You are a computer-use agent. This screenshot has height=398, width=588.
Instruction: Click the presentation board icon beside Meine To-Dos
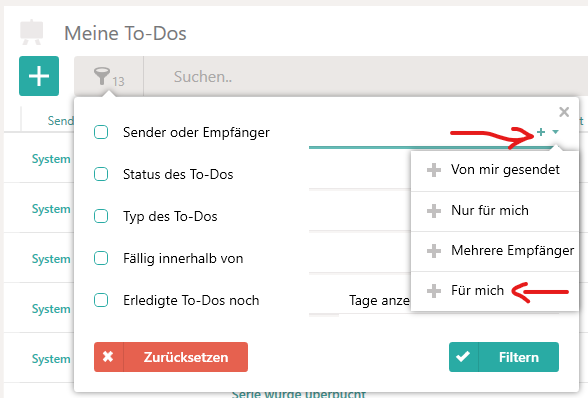click(32, 33)
